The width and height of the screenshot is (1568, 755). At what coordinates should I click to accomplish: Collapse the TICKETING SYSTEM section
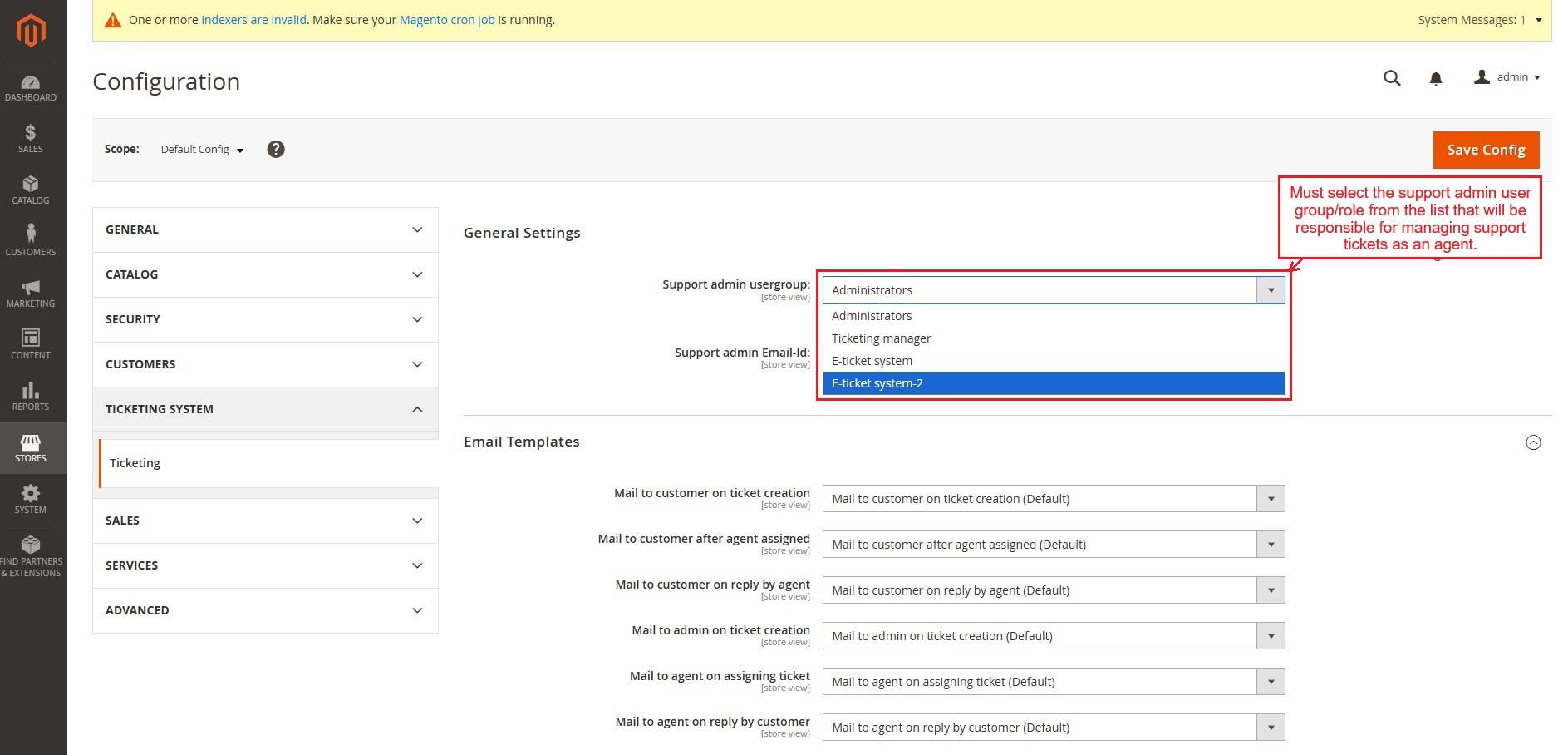(x=265, y=409)
